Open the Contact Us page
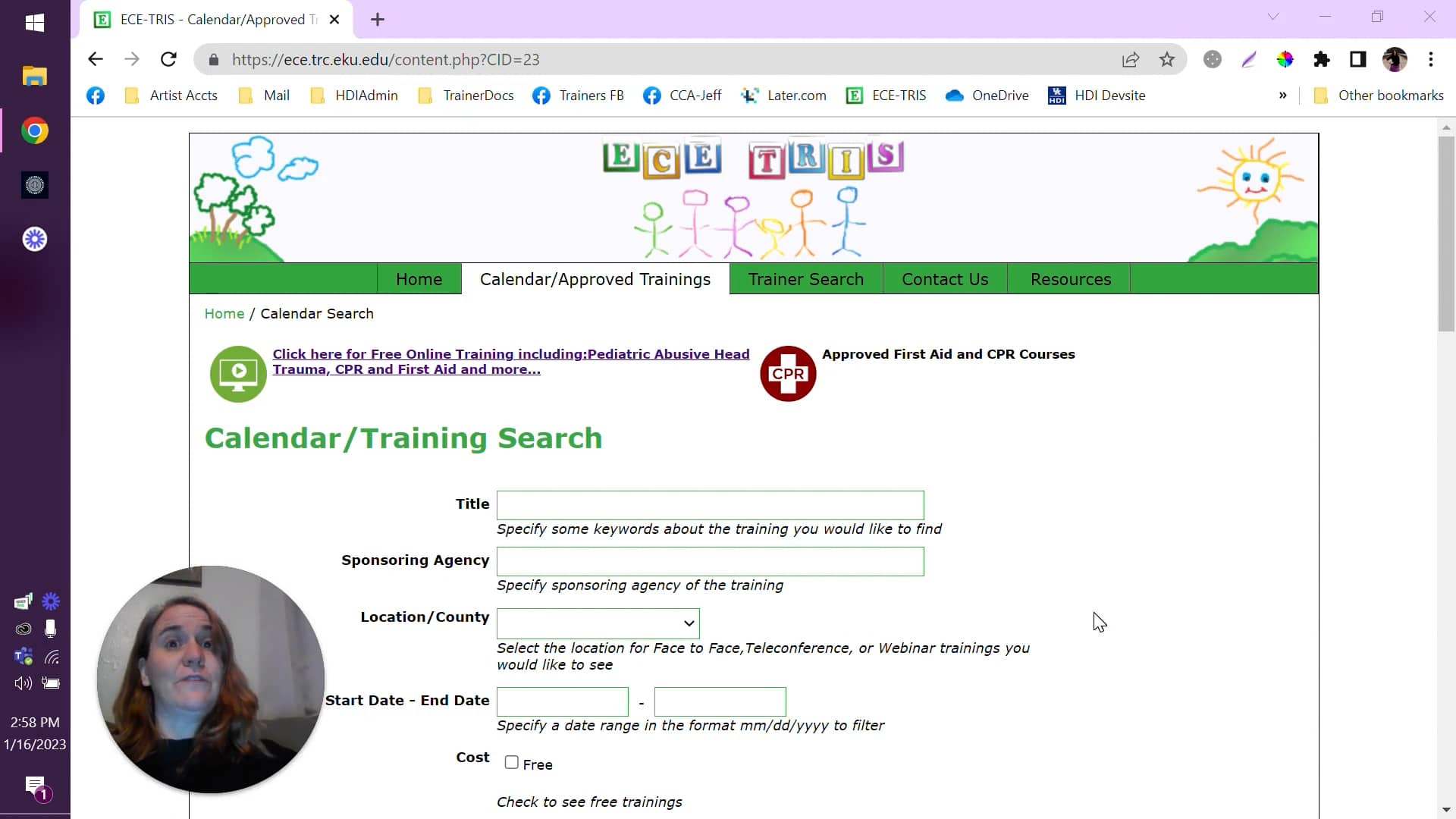The height and width of the screenshot is (819, 1456). 944,278
